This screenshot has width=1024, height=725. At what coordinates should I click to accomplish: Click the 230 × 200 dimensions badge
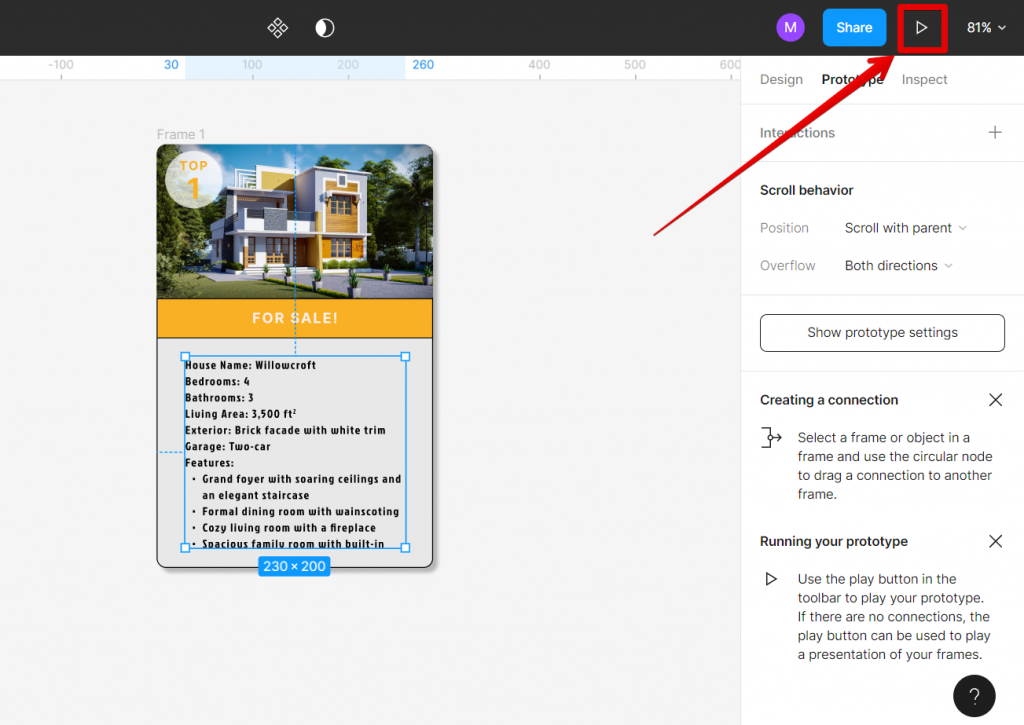(294, 565)
